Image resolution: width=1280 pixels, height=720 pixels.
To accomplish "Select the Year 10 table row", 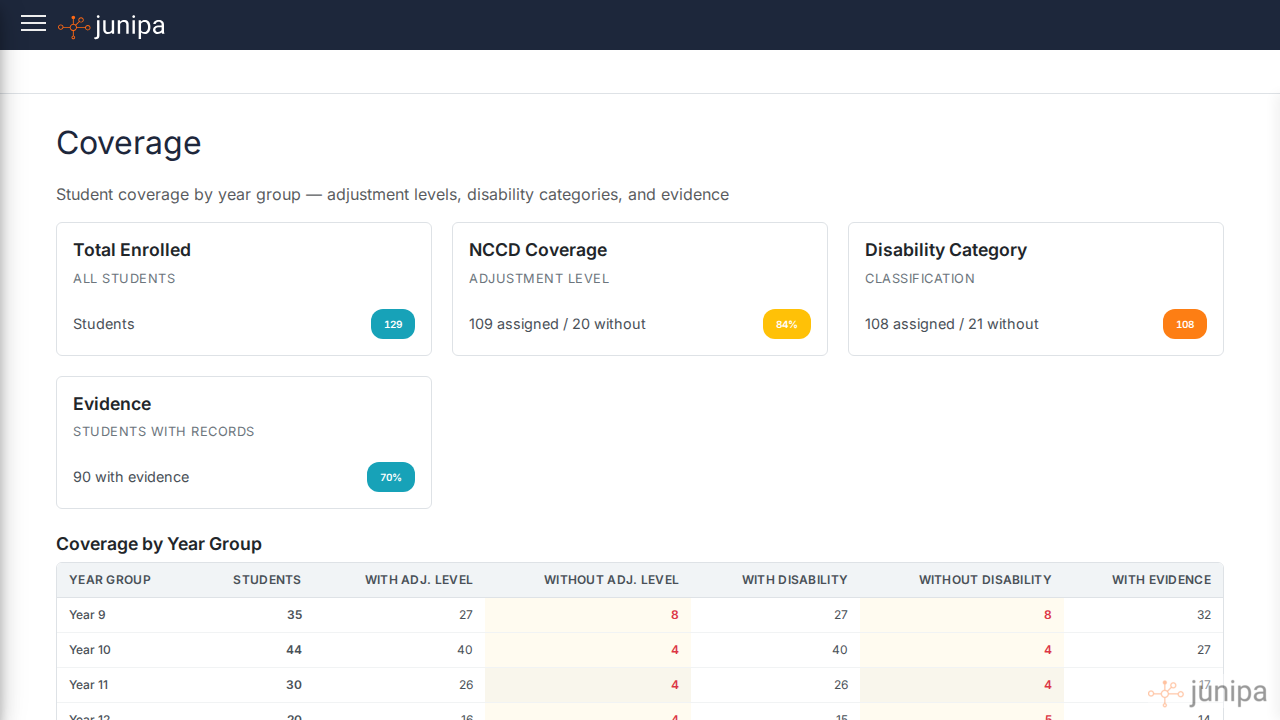I will pyautogui.click(x=400, y=650).
